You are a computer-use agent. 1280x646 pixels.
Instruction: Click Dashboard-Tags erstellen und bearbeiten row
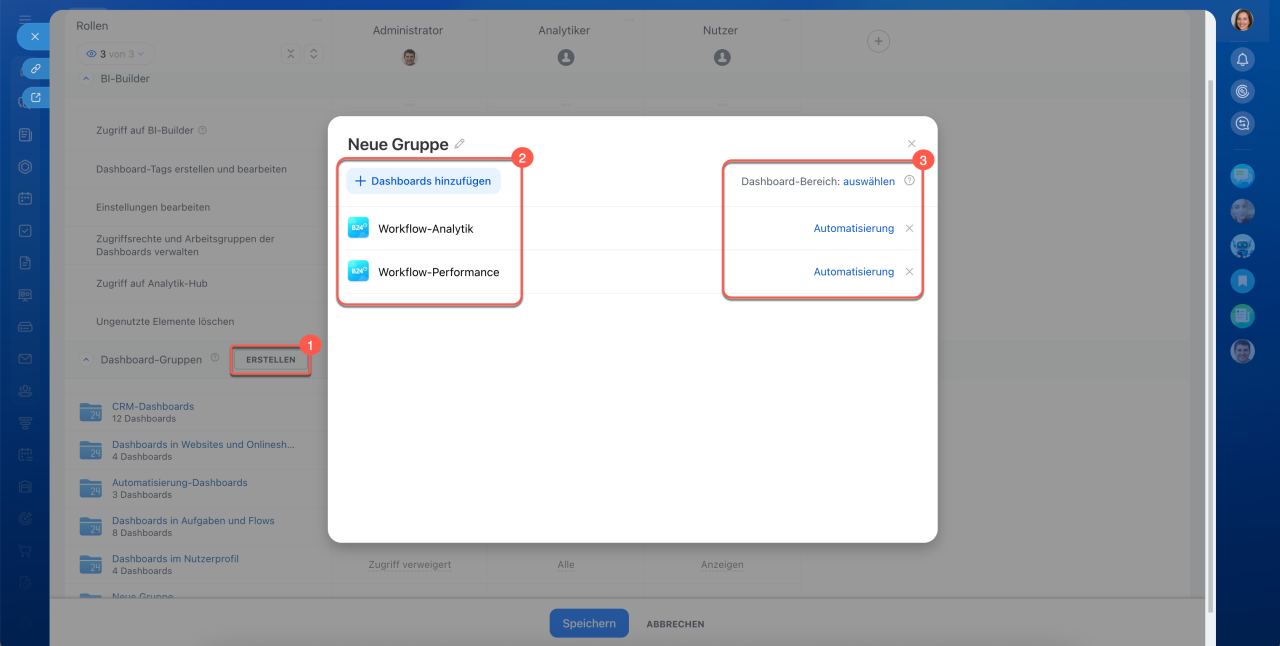click(191, 169)
